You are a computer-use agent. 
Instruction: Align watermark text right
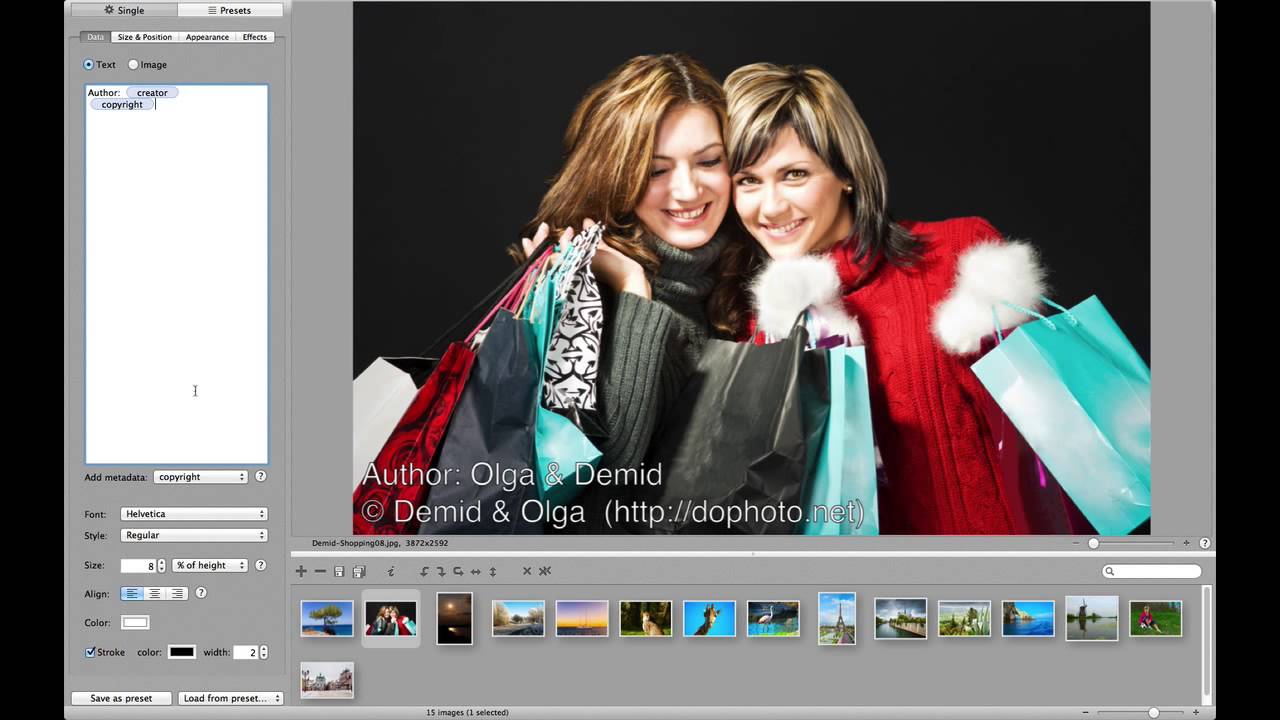pyautogui.click(x=177, y=593)
